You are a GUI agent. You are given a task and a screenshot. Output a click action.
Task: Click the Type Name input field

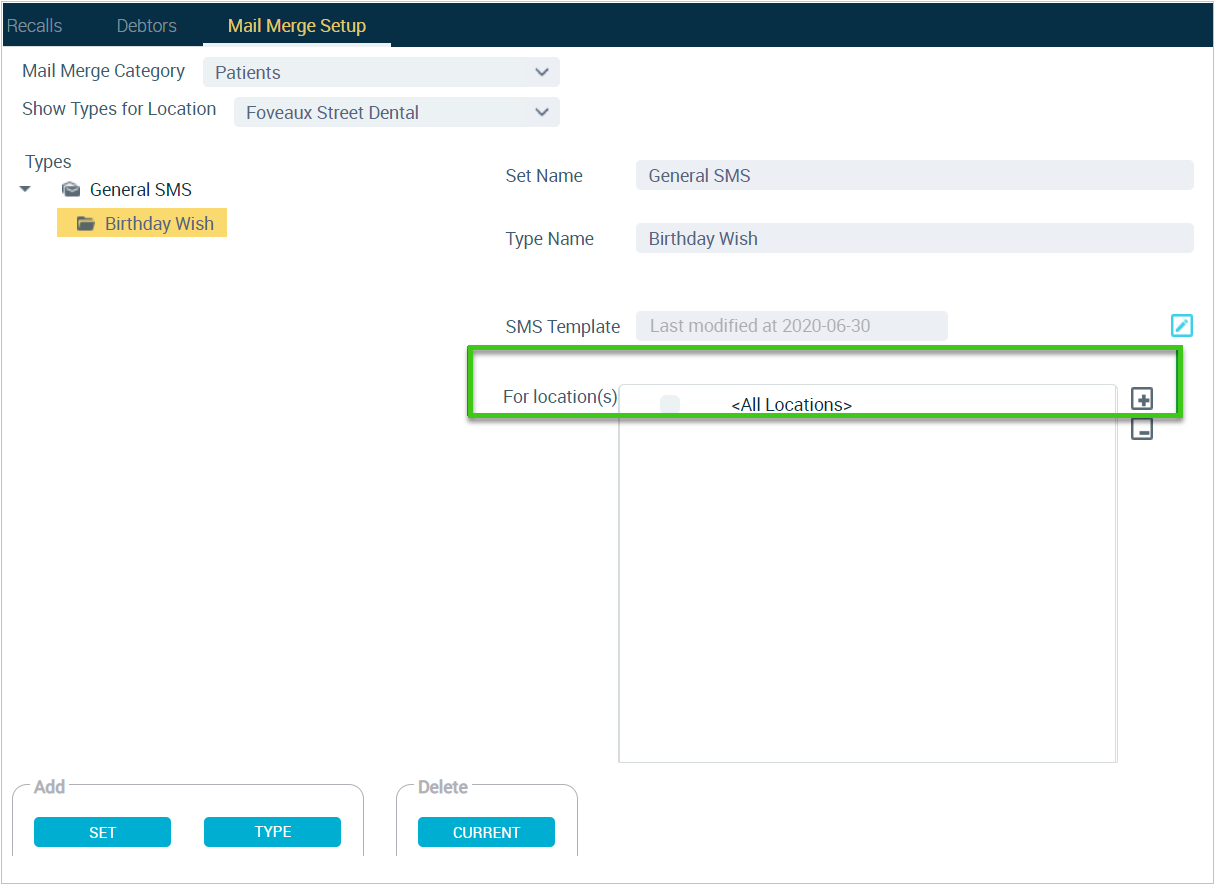point(915,238)
